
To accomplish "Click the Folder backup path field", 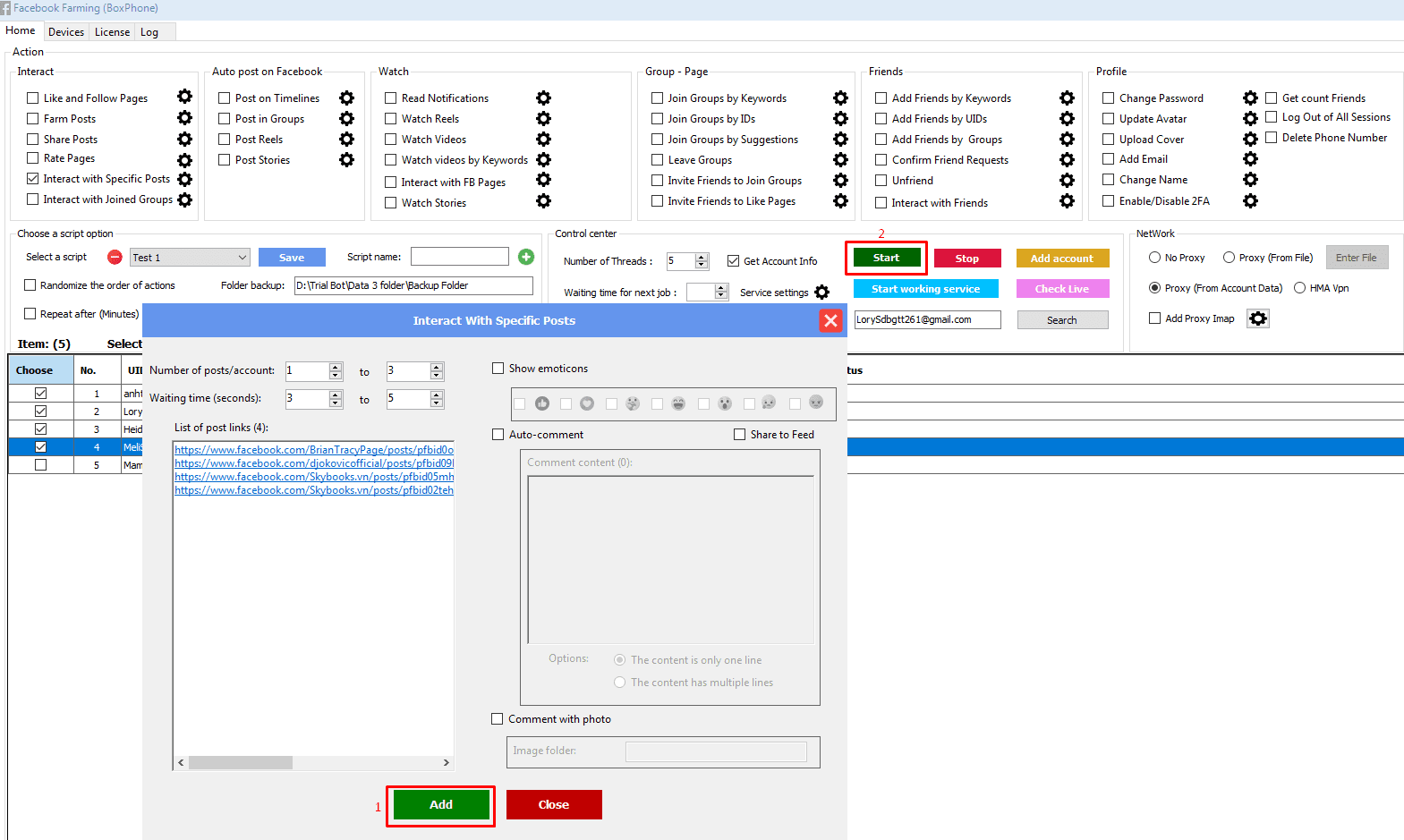I will click(413, 285).
